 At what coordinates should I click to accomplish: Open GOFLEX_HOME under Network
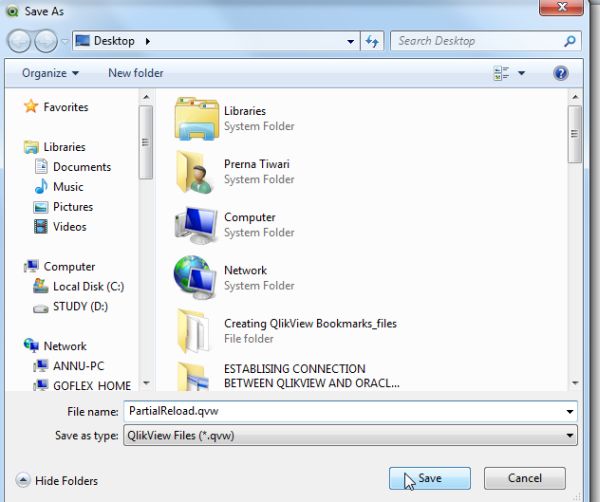92,385
